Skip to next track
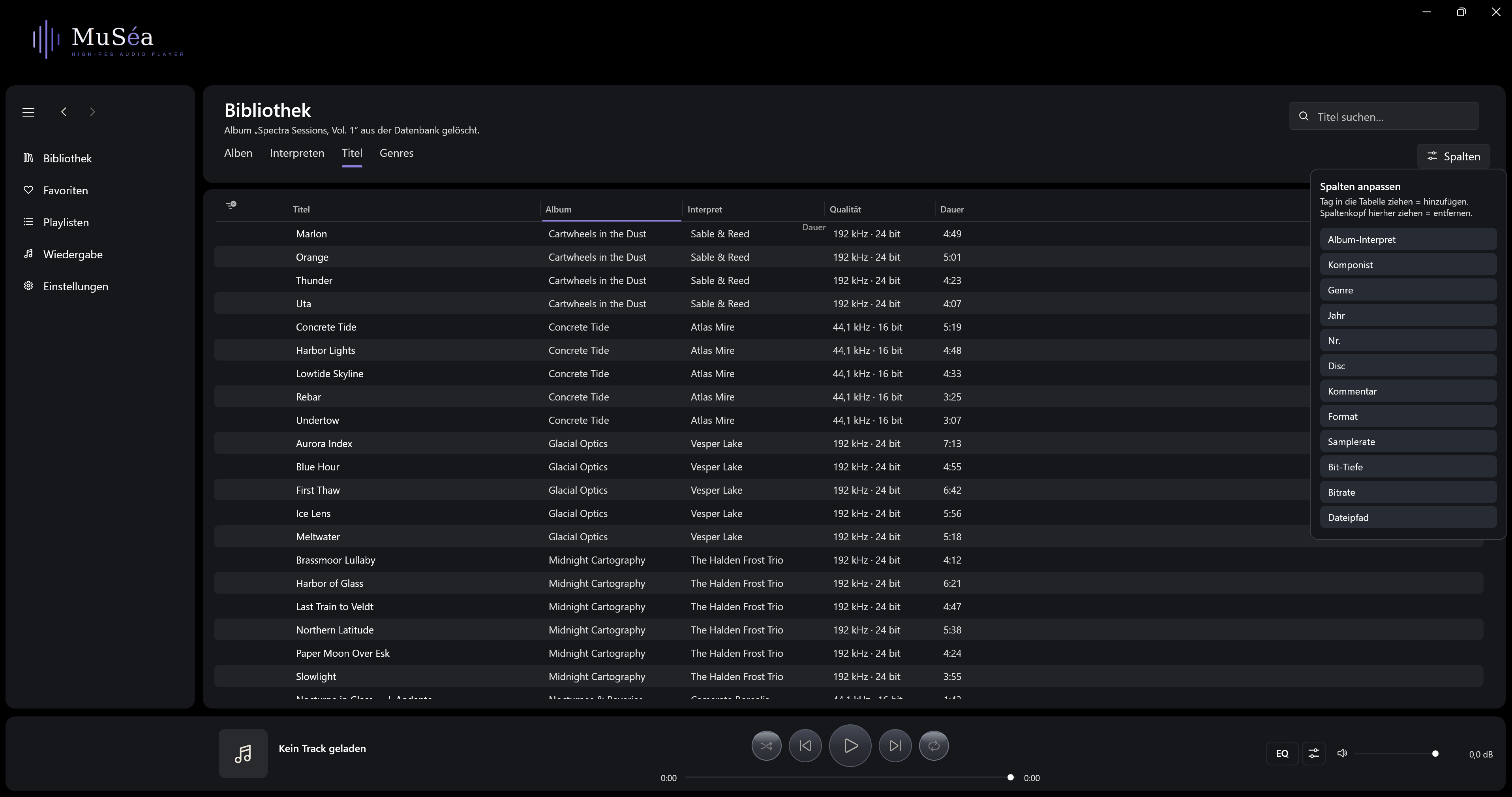1512x797 pixels. 895,746
